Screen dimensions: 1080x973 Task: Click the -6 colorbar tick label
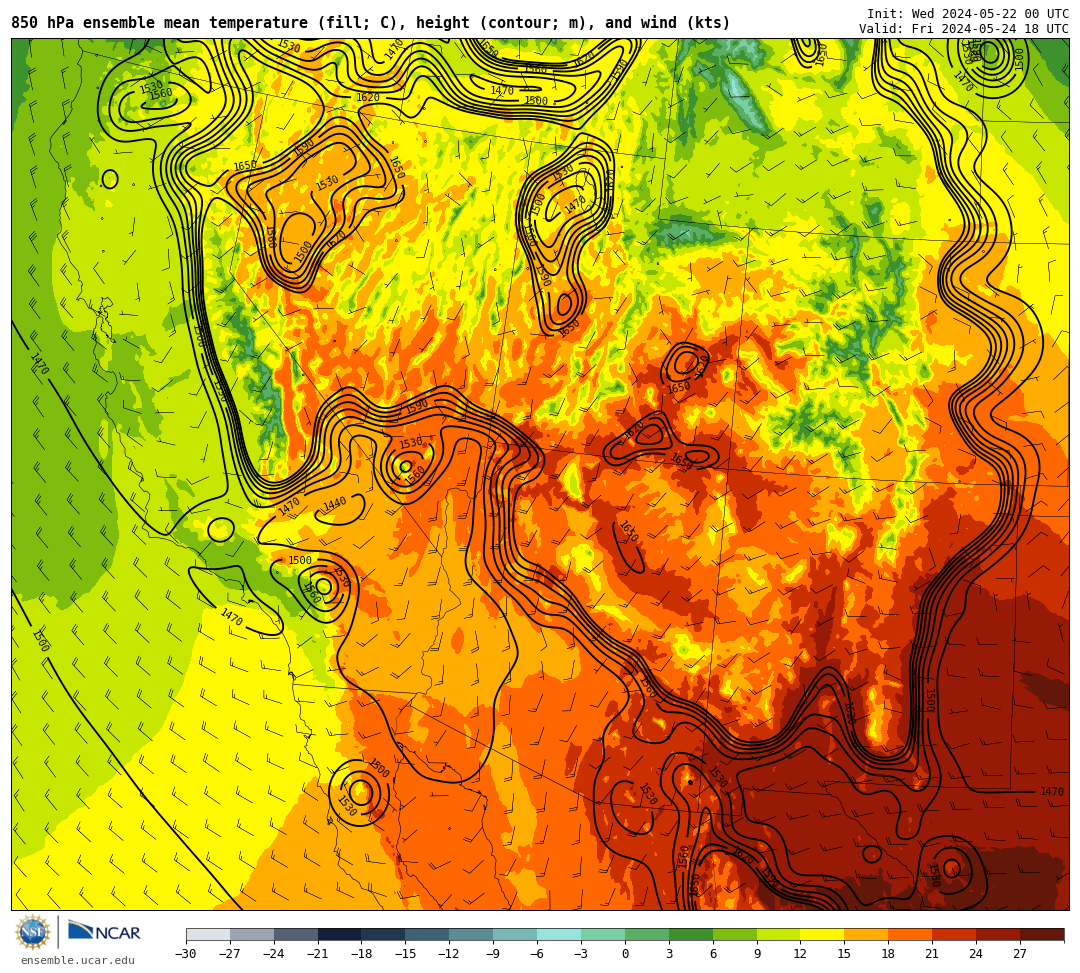click(x=537, y=954)
